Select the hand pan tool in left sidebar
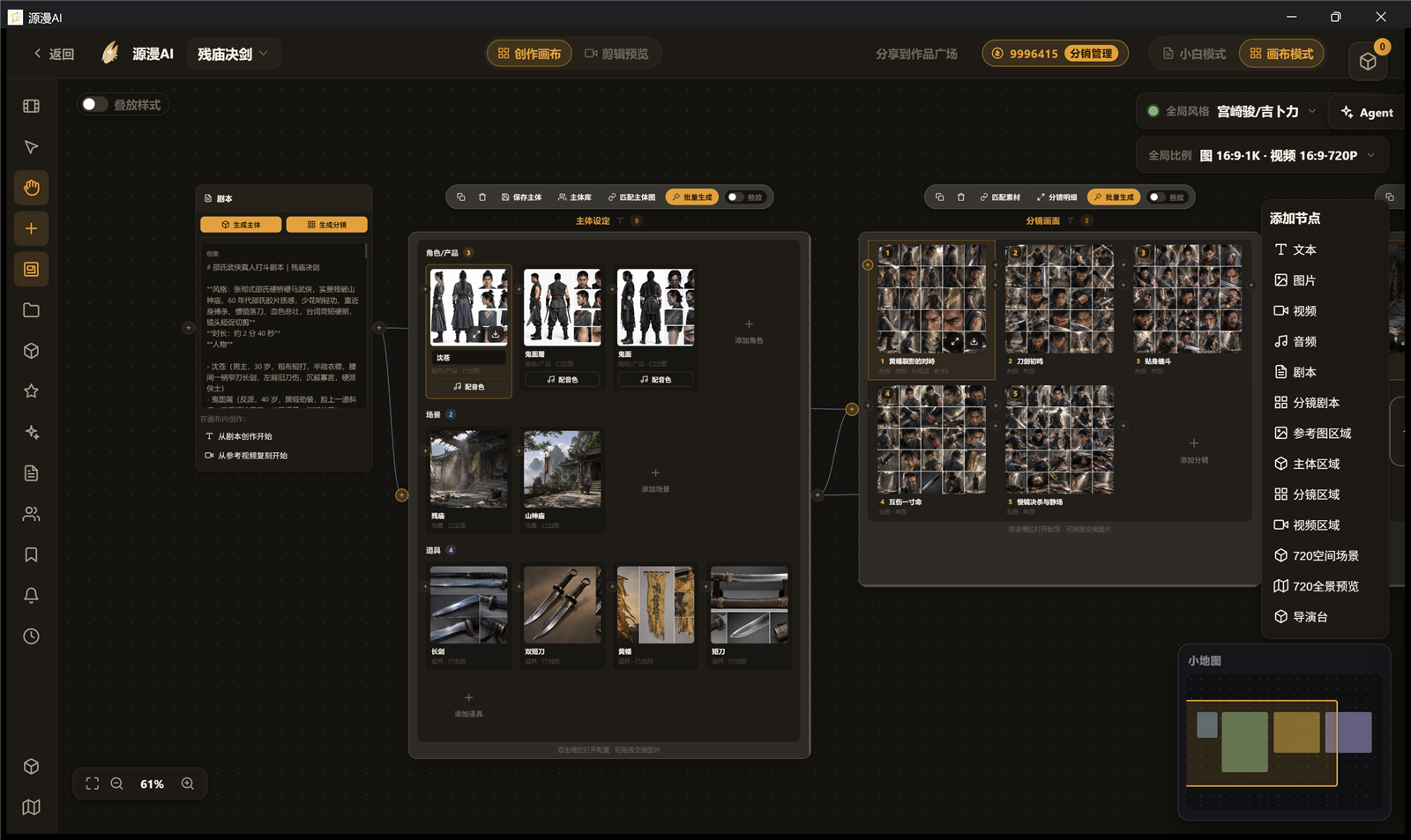1411x840 pixels. tap(31, 187)
